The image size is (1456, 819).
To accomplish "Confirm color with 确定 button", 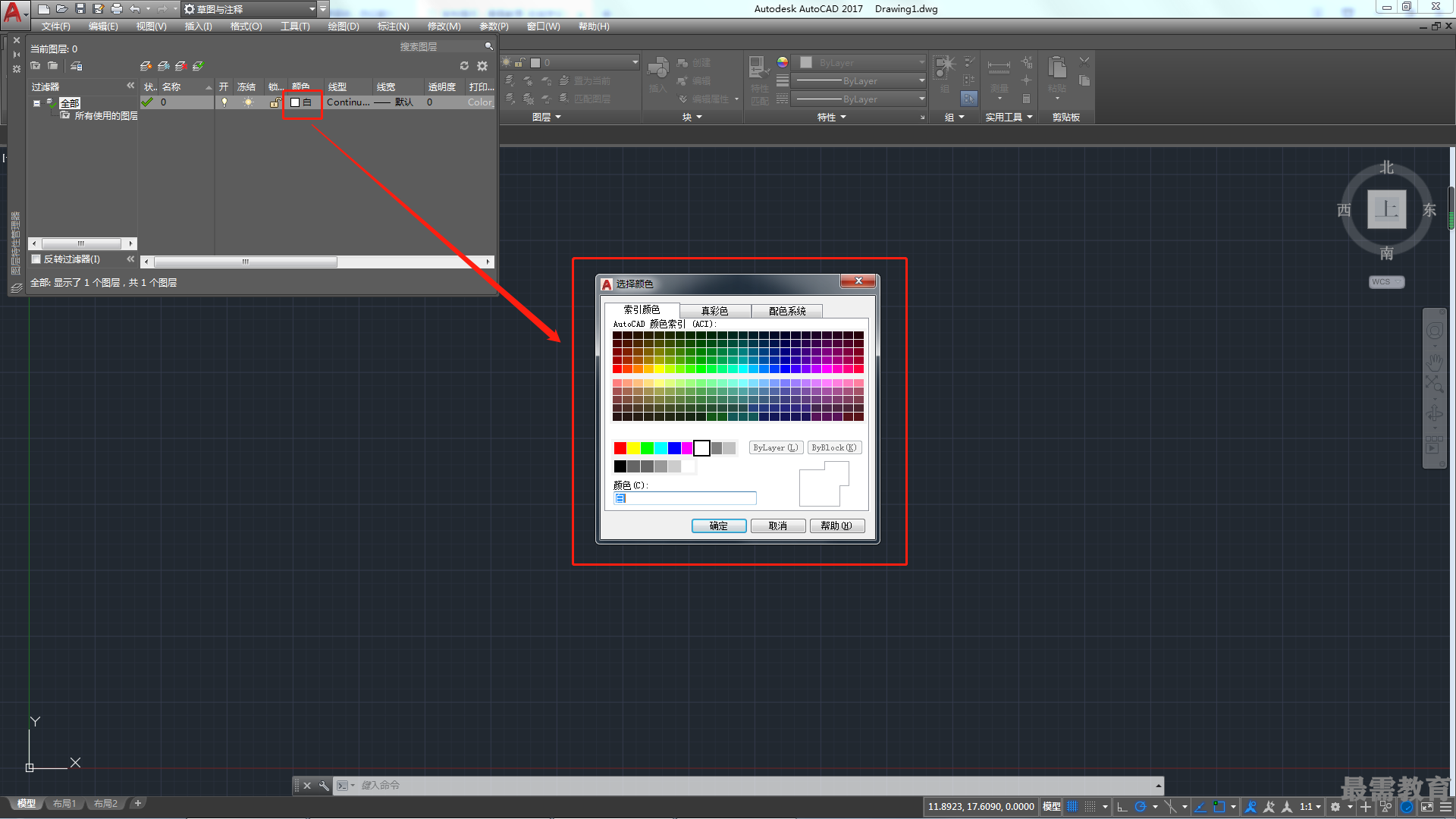I will click(x=719, y=526).
